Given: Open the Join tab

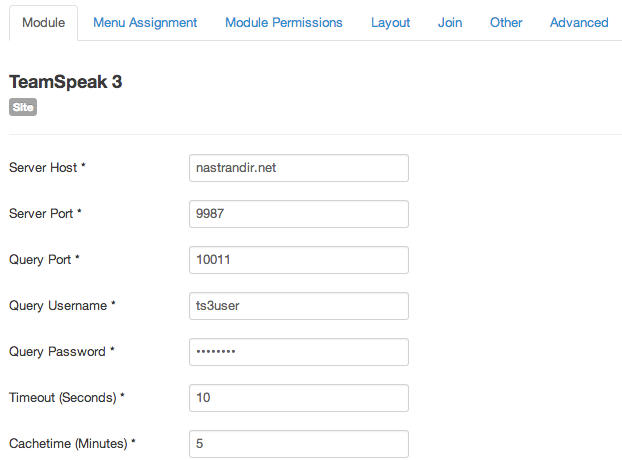Looking at the screenshot, I should coord(450,23).
